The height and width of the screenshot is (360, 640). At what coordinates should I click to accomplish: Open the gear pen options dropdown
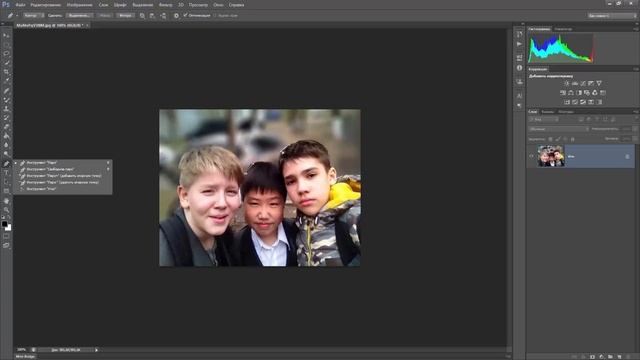pyautogui.click(x=176, y=16)
